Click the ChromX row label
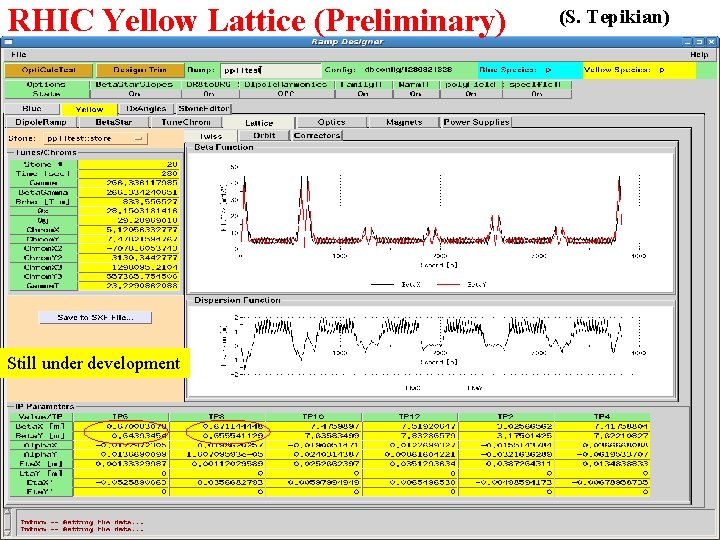This screenshot has height=540, width=720. 44,230
